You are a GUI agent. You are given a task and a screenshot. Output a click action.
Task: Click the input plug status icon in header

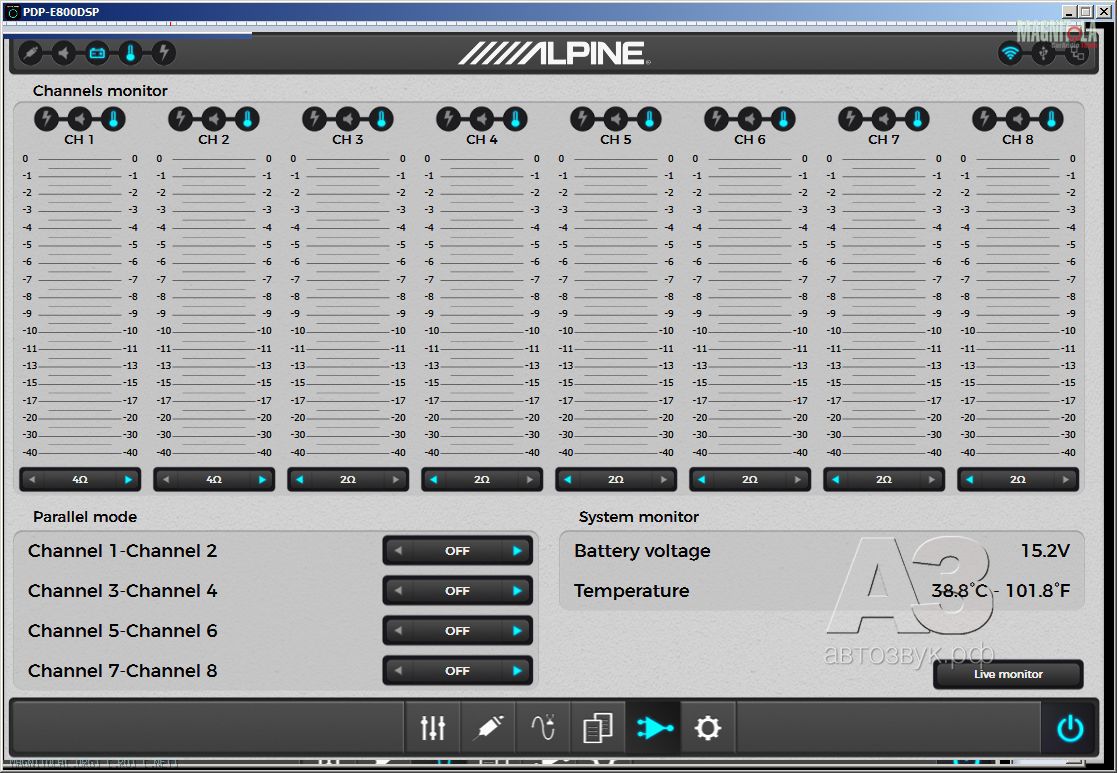coord(30,53)
